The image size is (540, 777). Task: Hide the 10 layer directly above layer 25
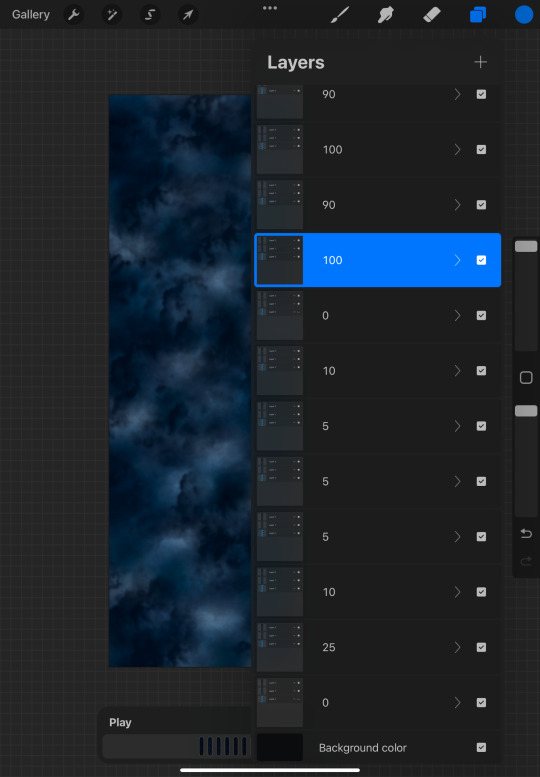(481, 592)
